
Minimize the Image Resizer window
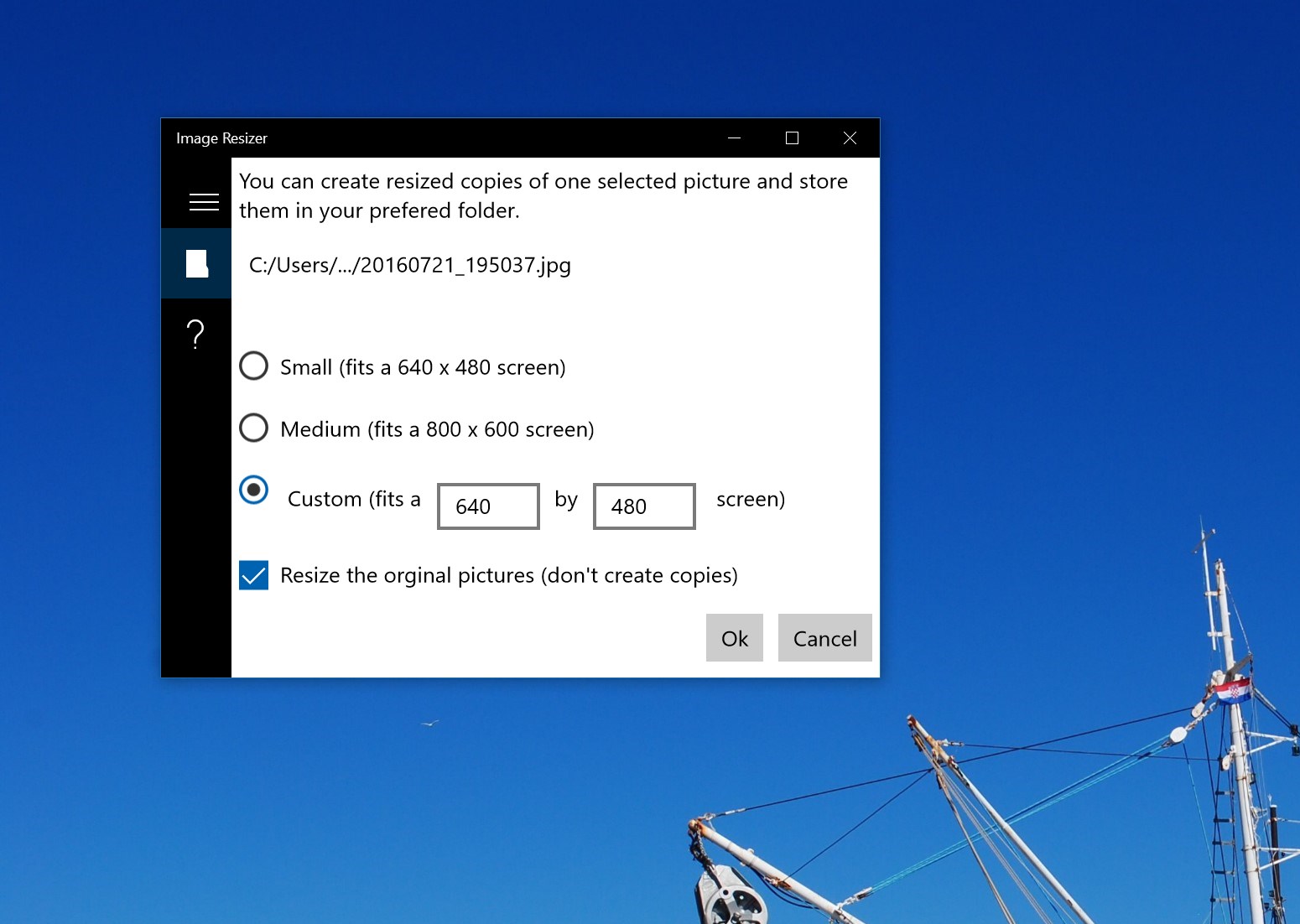coord(734,138)
